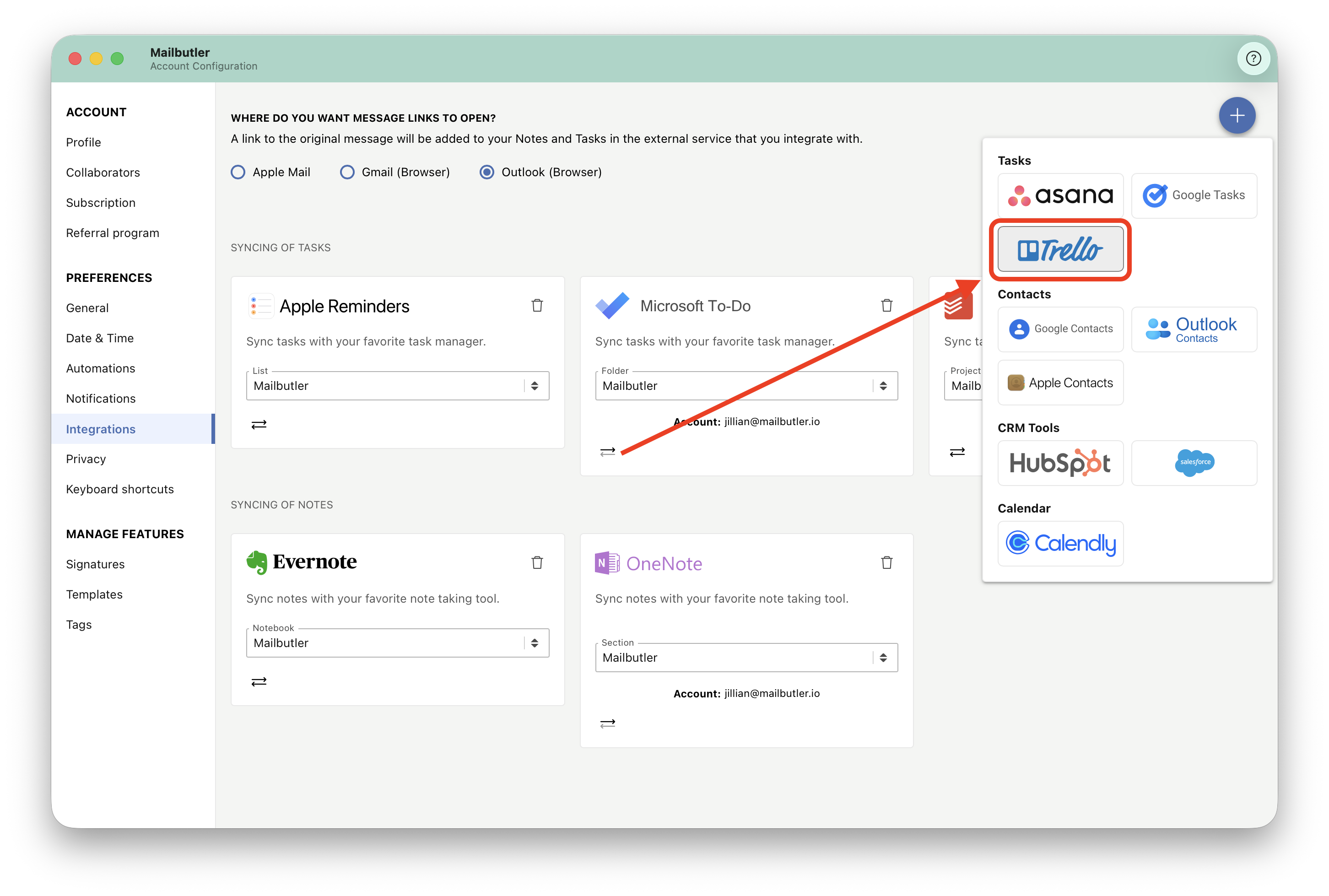Image resolution: width=1329 pixels, height=896 pixels.
Task: Delete the OneNote integration
Action: coord(886,563)
